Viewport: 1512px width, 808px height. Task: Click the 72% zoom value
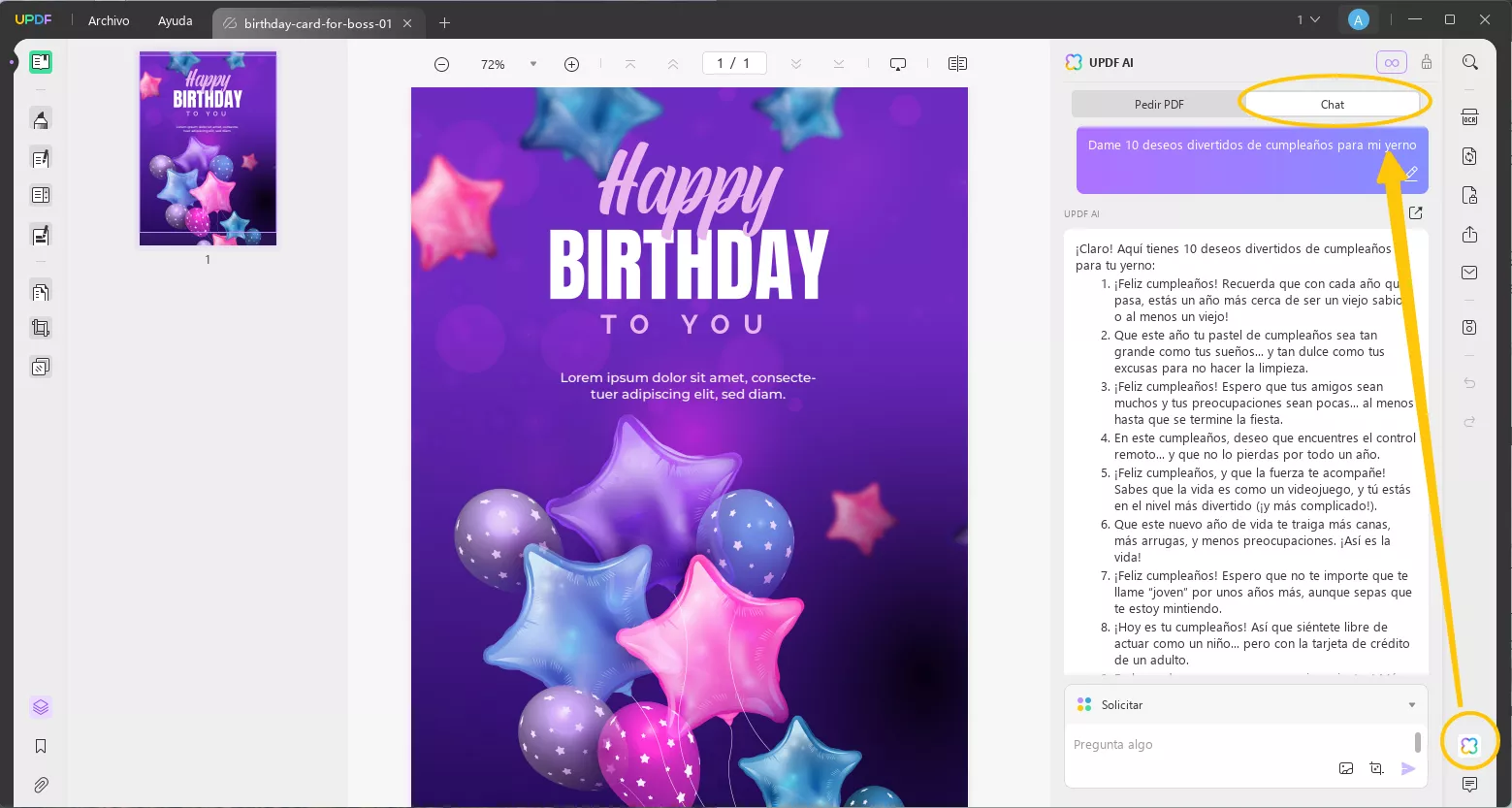493,64
